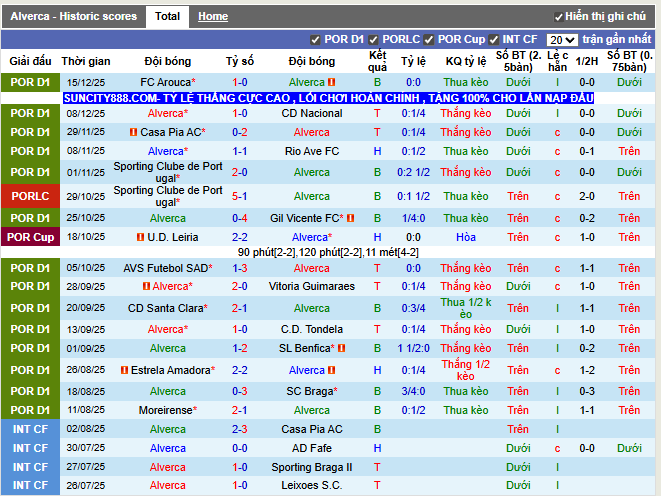Click the 2-2 score of U.D. Leiria match
The width and height of the screenshot is (662, 496).
(x=239, y=237)
